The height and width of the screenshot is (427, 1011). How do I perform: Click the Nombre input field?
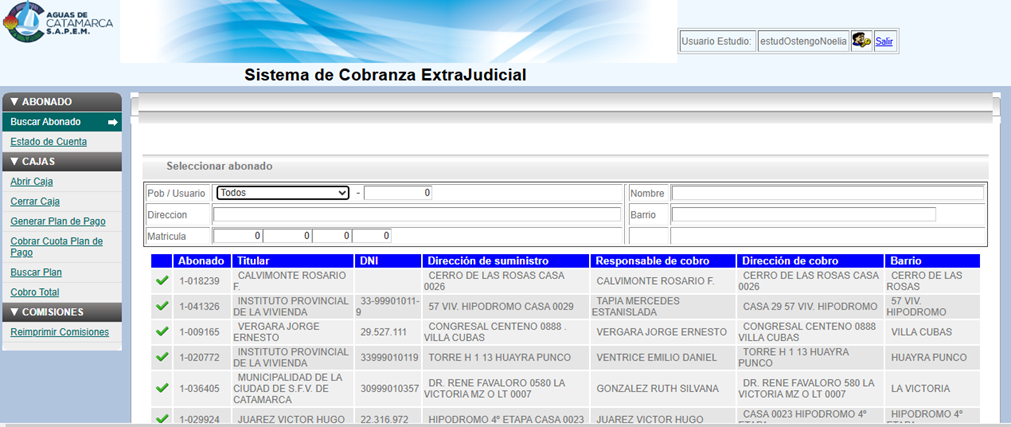[827, 193]
